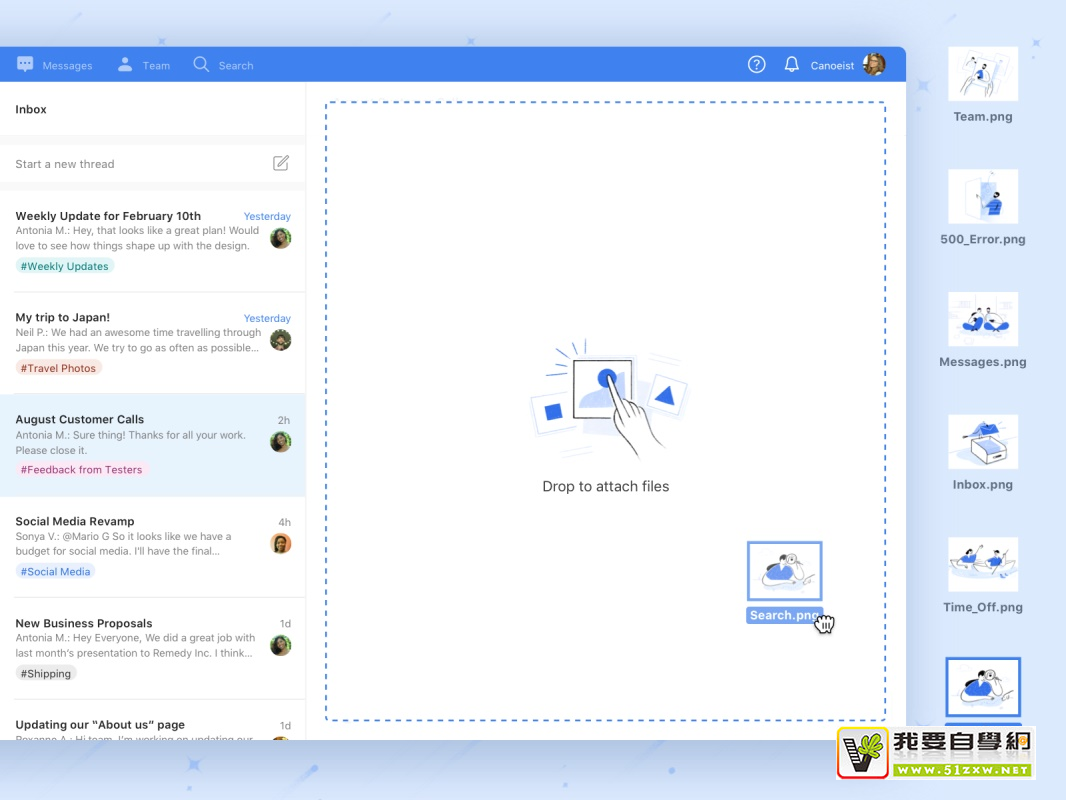Click the compose new thread icon
The image size is (1066, 800).
click(281, 163)
